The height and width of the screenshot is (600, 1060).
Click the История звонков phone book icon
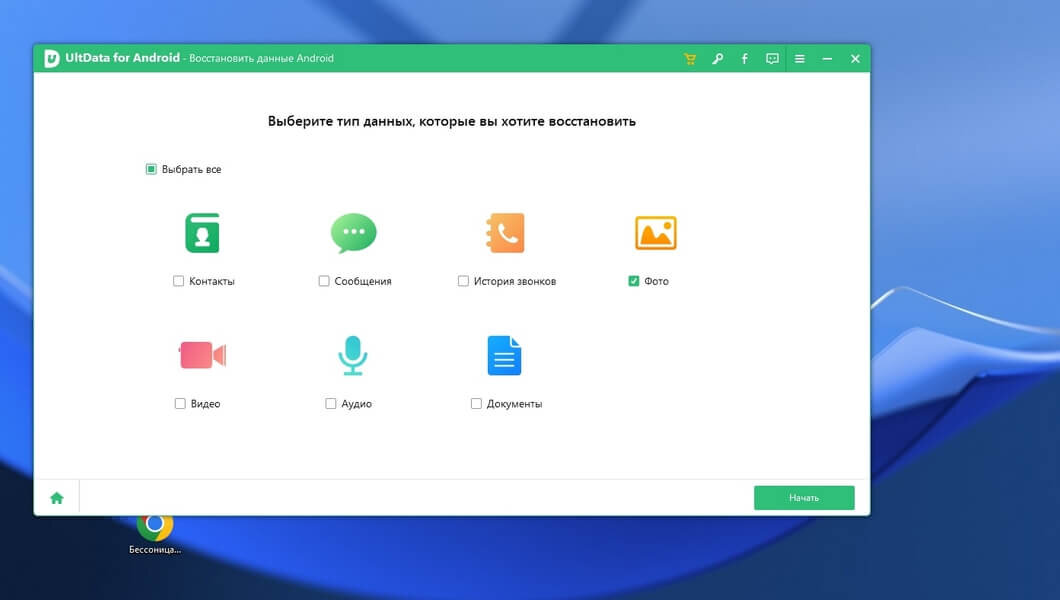pyautogui.click(x=505, y=233)
